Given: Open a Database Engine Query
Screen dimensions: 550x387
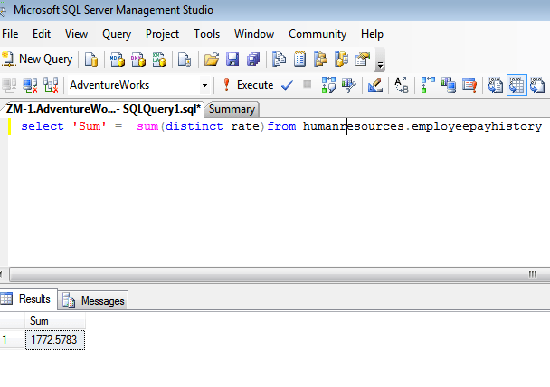Looking at the screenshot, I should coord(91,59).
